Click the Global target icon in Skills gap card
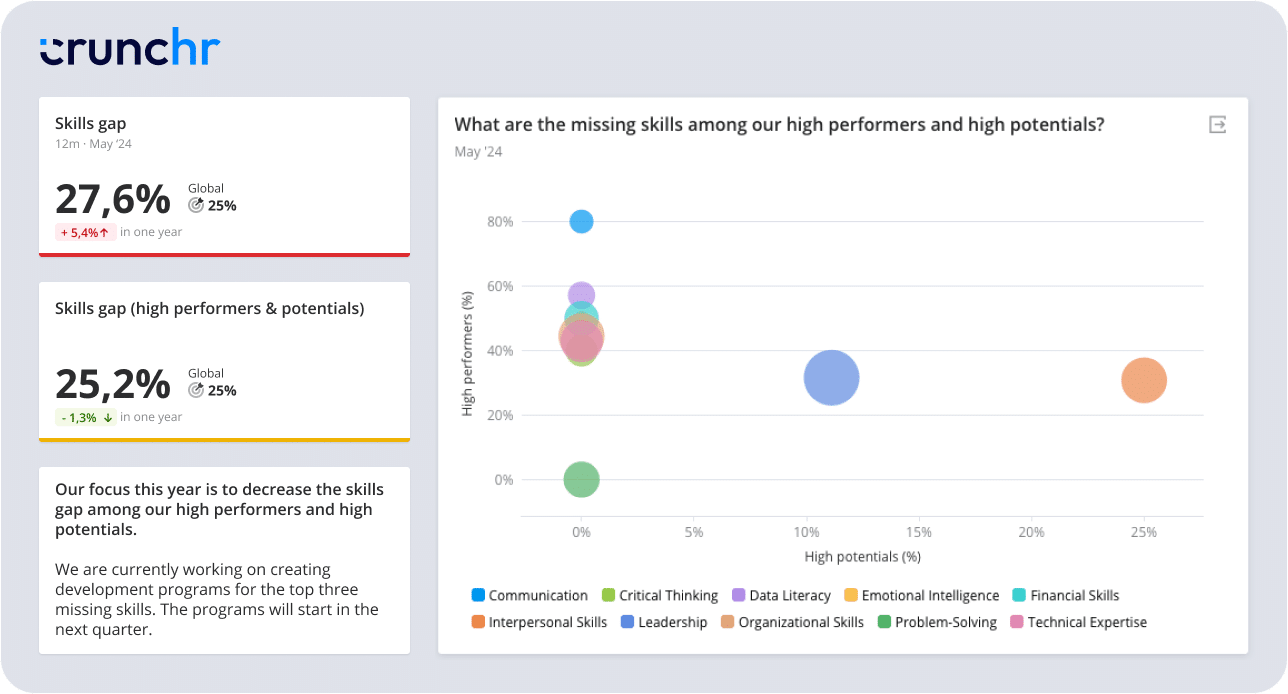The height and width of the screenshot is (694, 1288). 196,205
